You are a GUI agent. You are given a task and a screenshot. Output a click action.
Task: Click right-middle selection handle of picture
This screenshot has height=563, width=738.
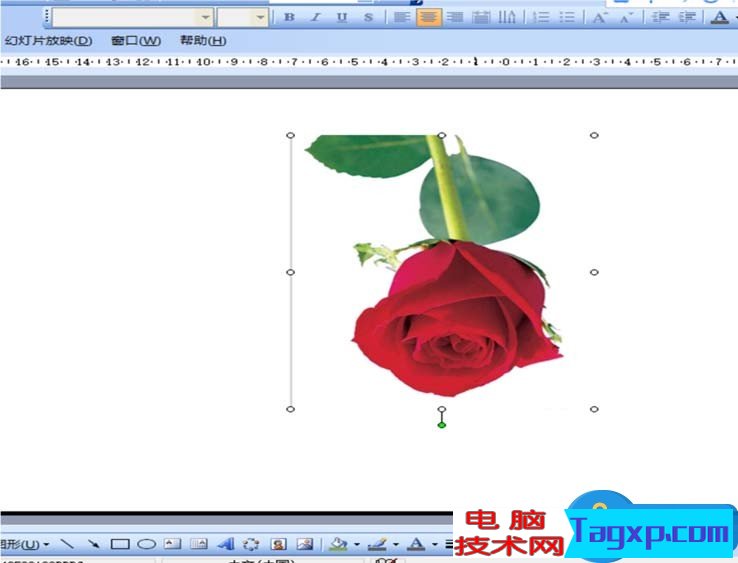click(594, 272)
